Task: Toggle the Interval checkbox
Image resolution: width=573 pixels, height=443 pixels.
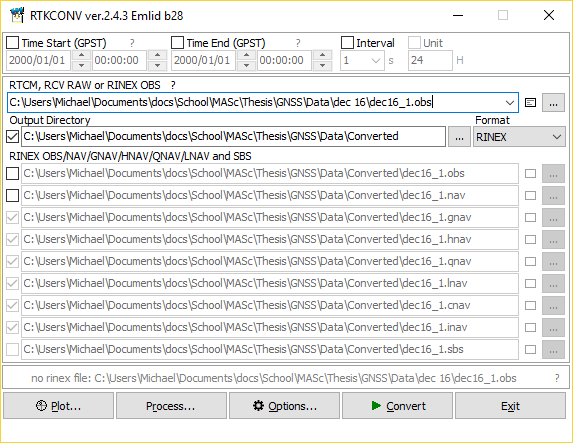Action: tap(347, 43)
